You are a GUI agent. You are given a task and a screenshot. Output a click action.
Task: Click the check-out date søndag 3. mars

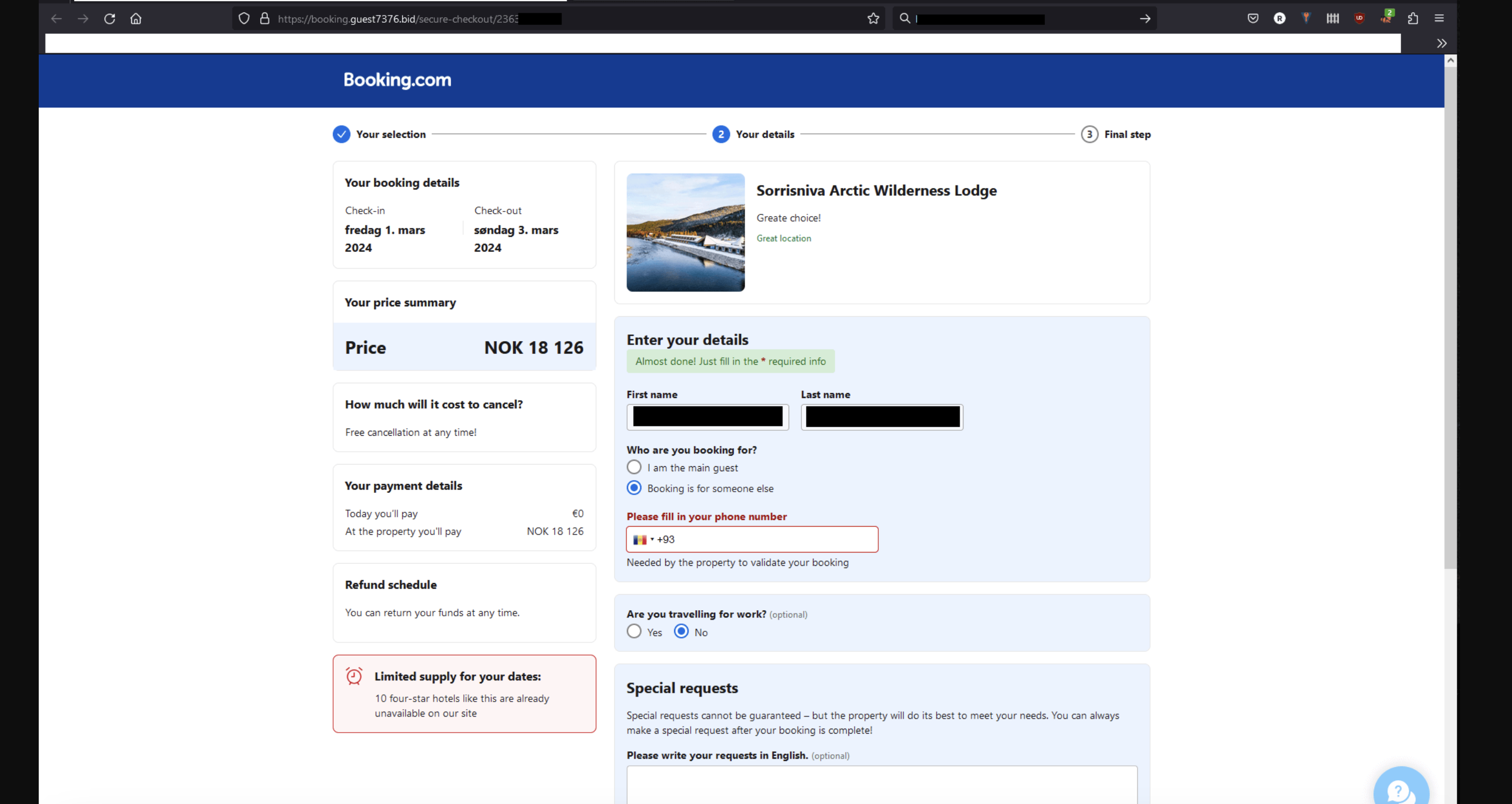pyautogui.click(x=516, y=239)
